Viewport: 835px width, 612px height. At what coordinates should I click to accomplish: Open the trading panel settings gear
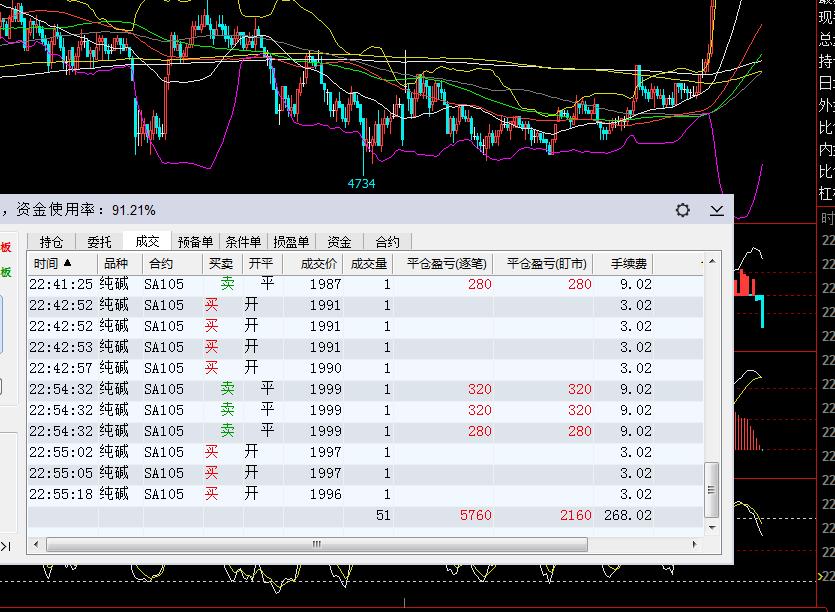pyautogui.click(x=683, y=210)
